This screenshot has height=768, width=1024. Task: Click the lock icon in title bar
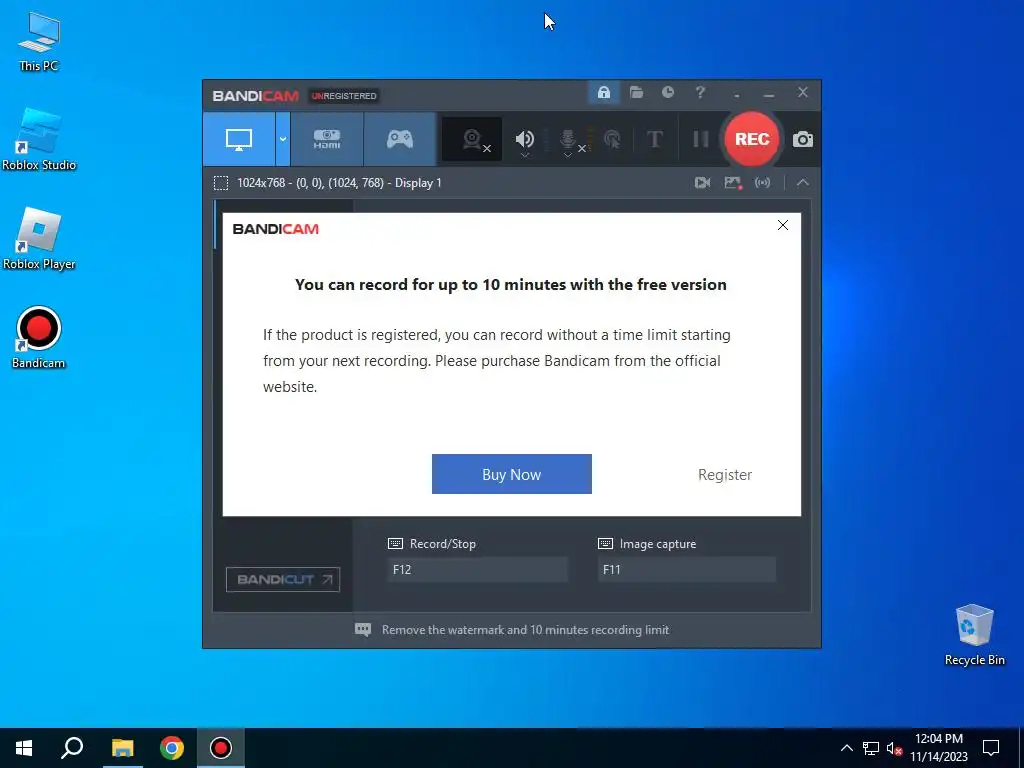click(603, 93)
